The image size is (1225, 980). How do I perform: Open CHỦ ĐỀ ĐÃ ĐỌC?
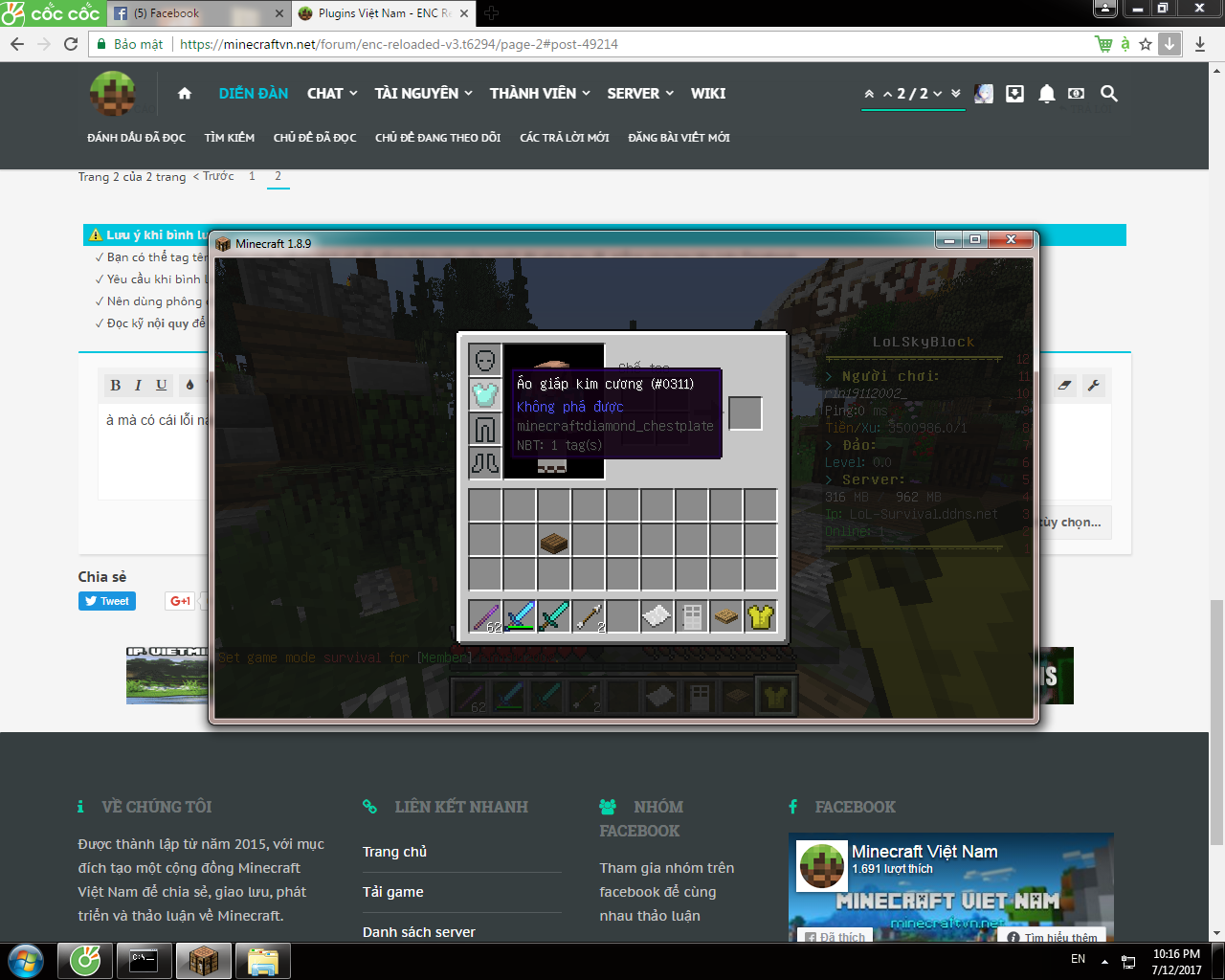pyautogui.click(x=315, y=138)
